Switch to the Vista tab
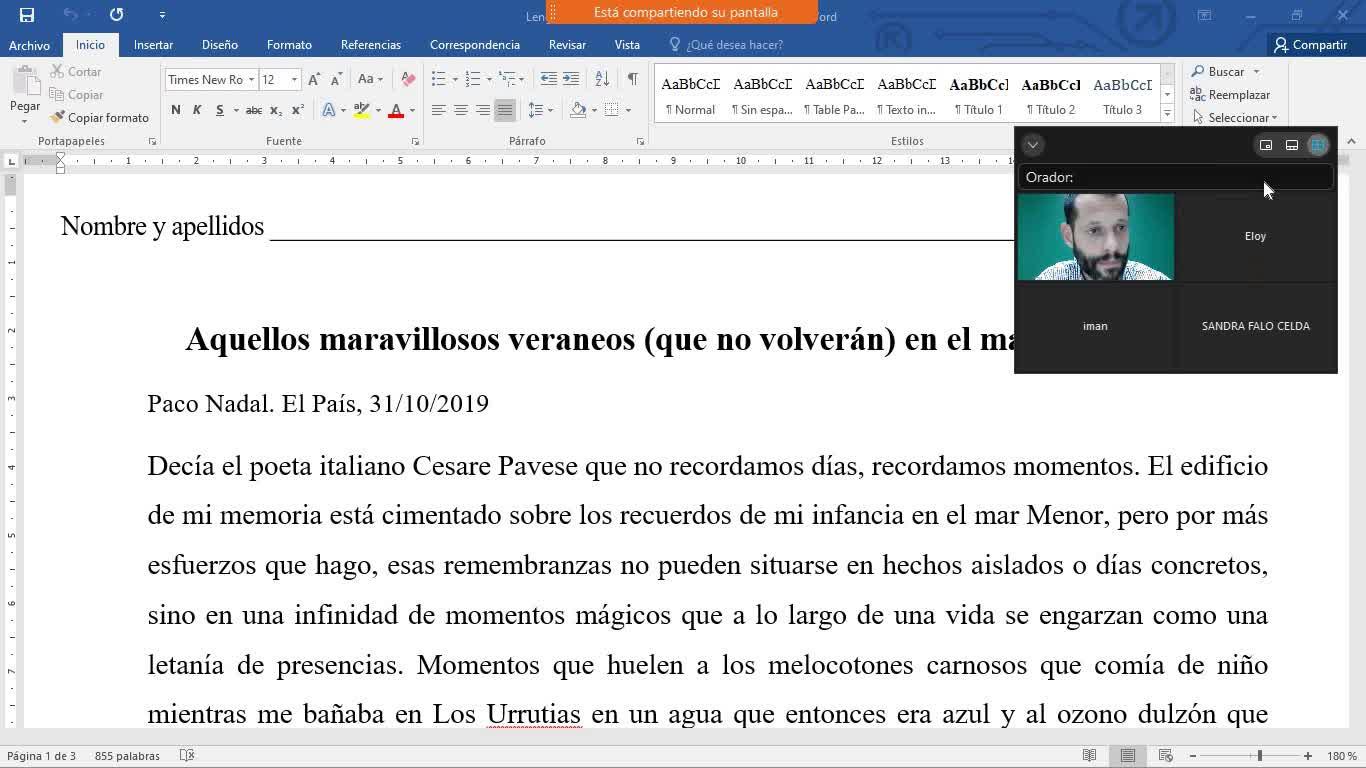Screen dimensions: 1366x768 coord(627,45)
